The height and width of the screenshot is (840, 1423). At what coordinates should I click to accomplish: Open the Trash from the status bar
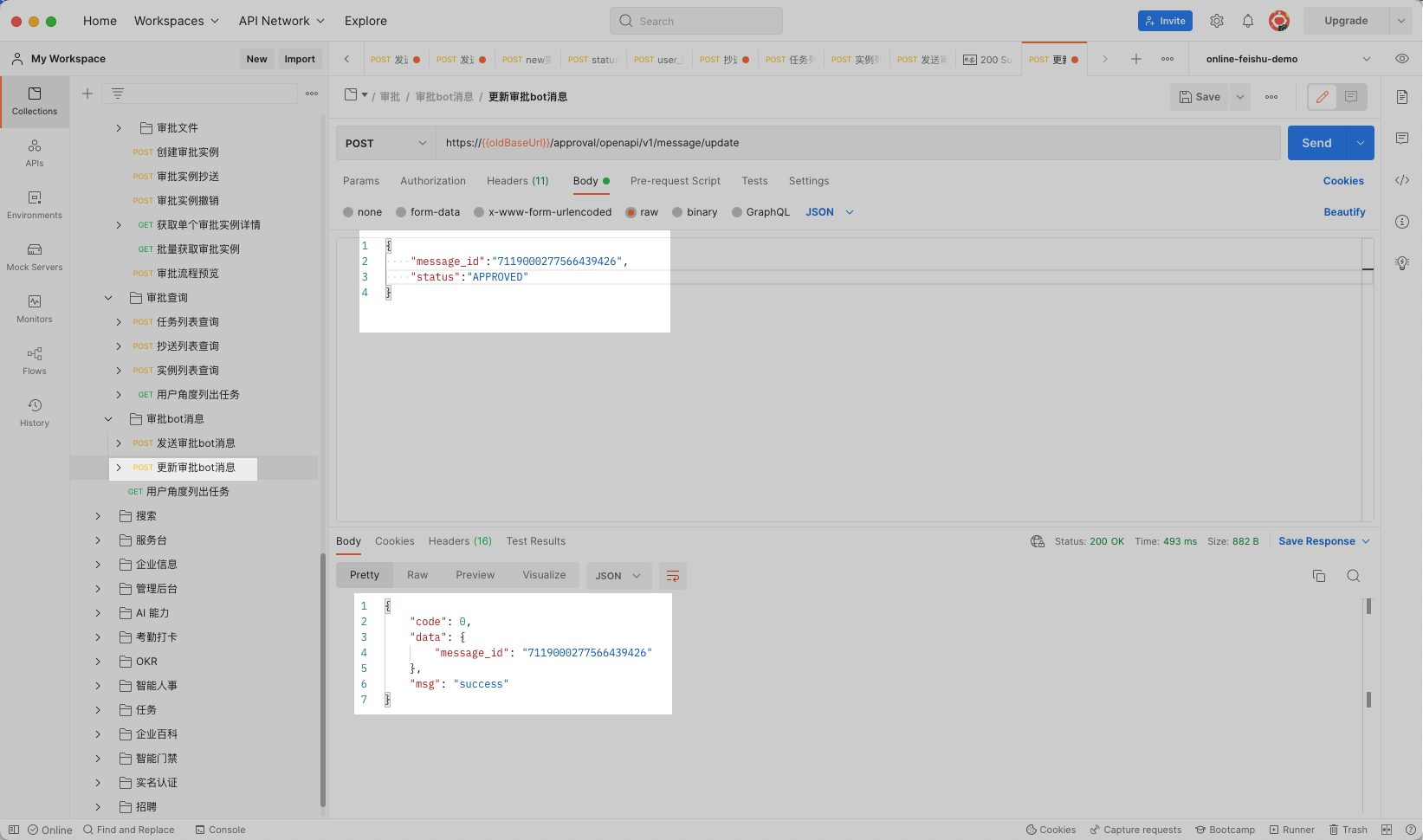tap(1348, 829)
